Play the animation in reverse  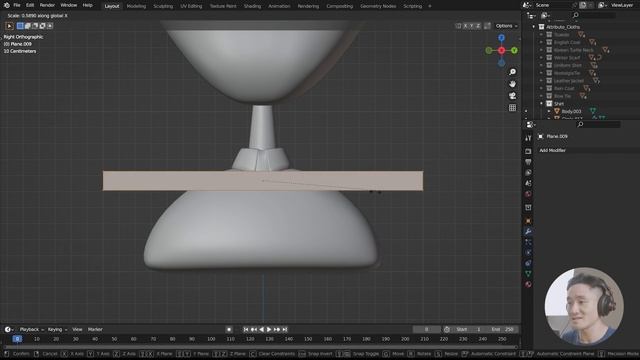click(x=262, y=329)
